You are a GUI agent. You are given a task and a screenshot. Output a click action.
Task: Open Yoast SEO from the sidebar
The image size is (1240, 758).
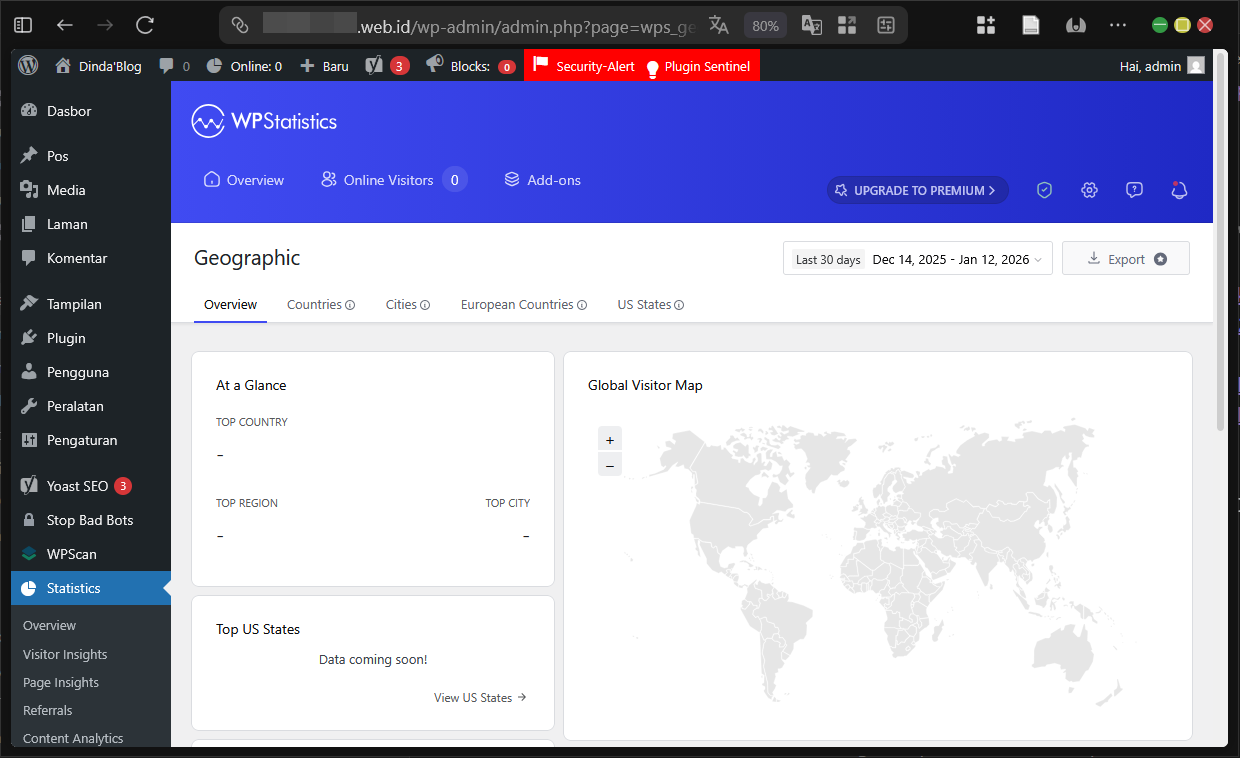(75, 485)
